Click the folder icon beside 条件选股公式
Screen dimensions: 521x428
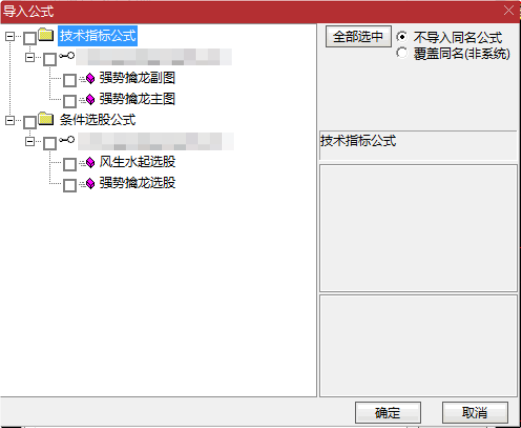pos(46,119)
